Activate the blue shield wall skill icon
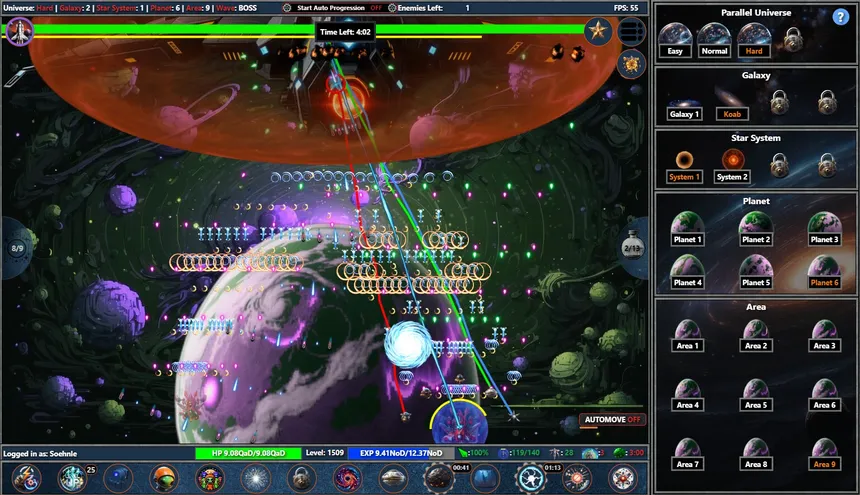Image resolution: width=860 pixels, height=495 pixels. click(x=485, y=479)
